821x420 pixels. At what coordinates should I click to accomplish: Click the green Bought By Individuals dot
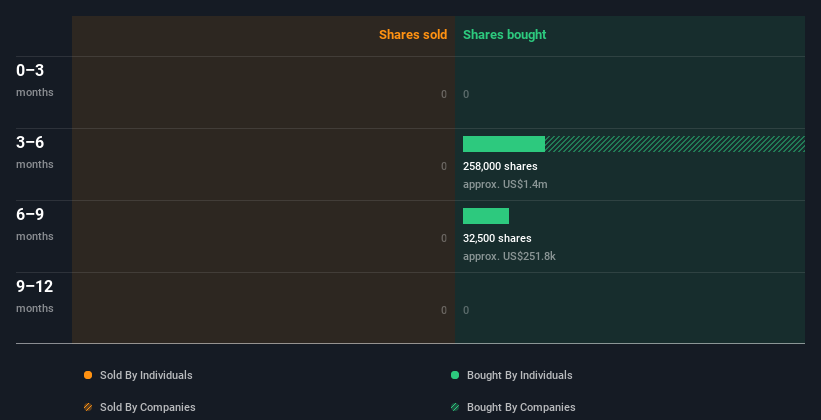pos(455,375)
